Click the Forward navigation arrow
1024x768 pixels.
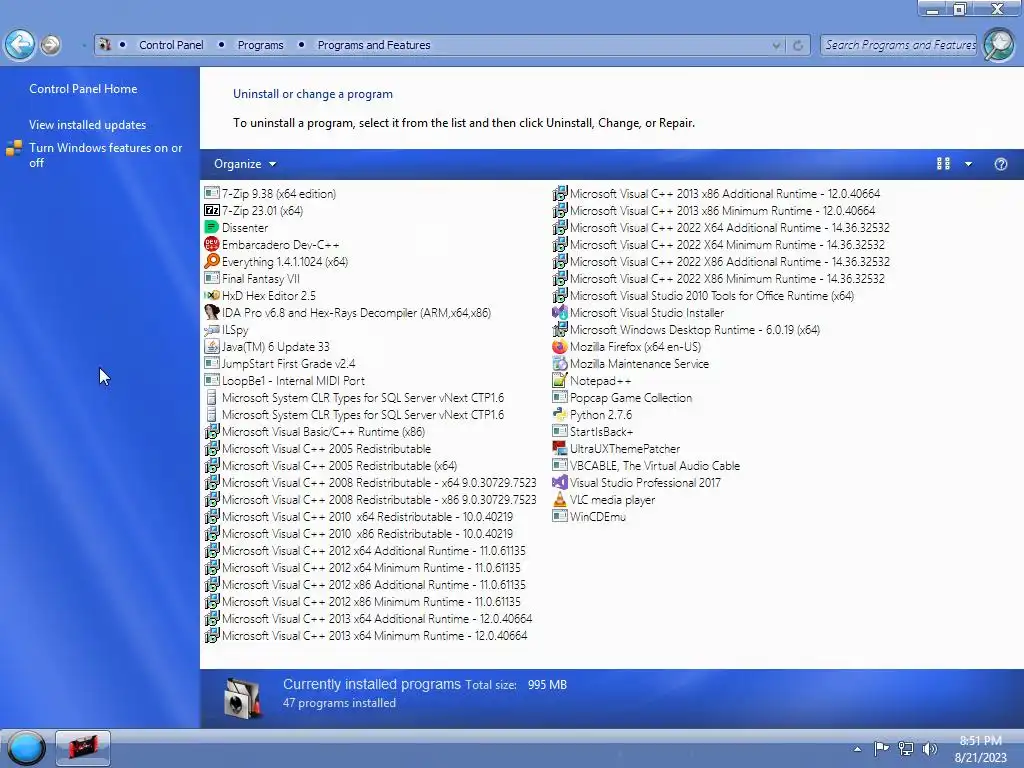(50, 45)
